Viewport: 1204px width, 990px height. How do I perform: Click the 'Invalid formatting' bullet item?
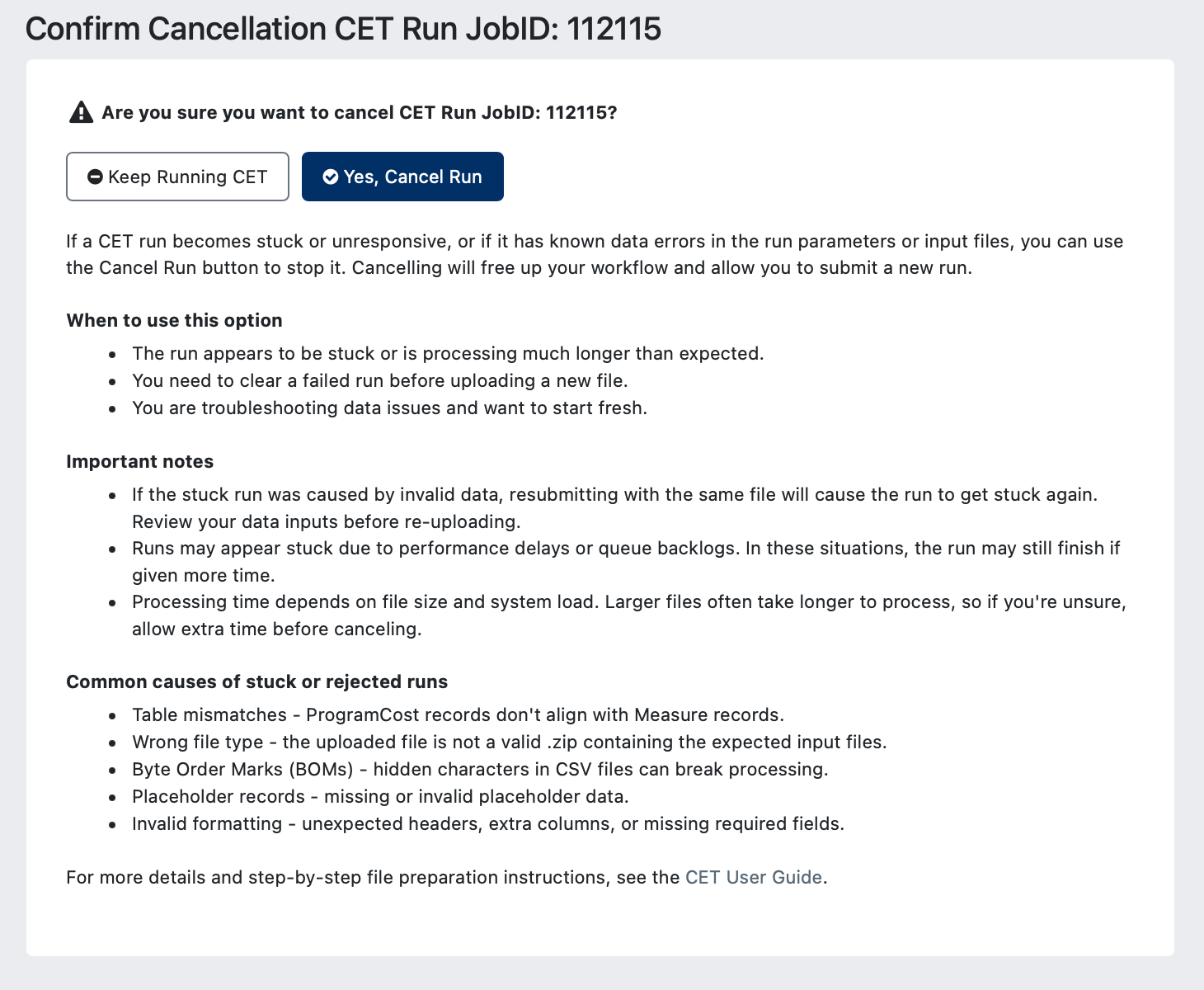(x=488, y=823)
